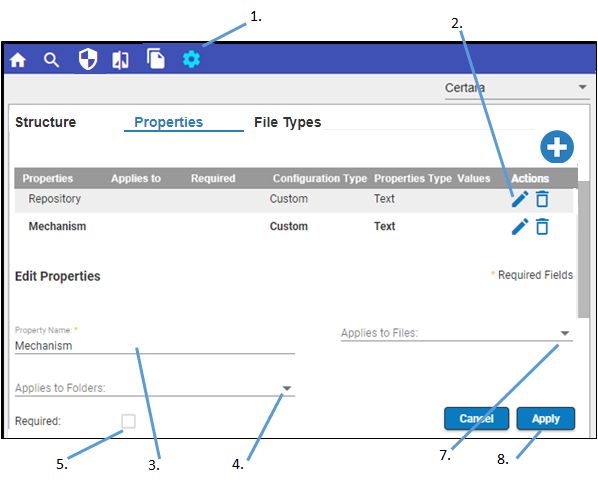Go to the Home icon

pos(18,60)
